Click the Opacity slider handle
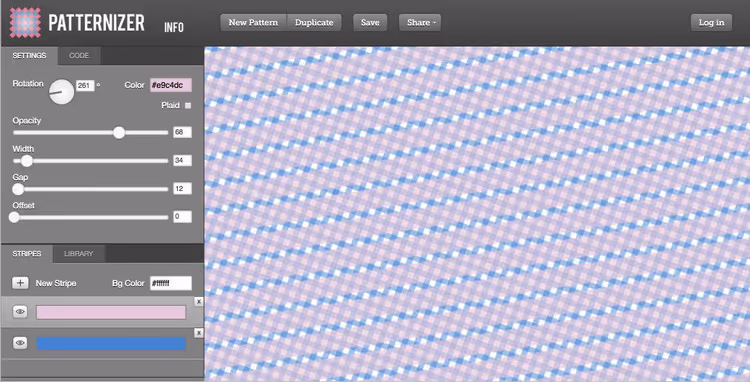 (119, 133)
